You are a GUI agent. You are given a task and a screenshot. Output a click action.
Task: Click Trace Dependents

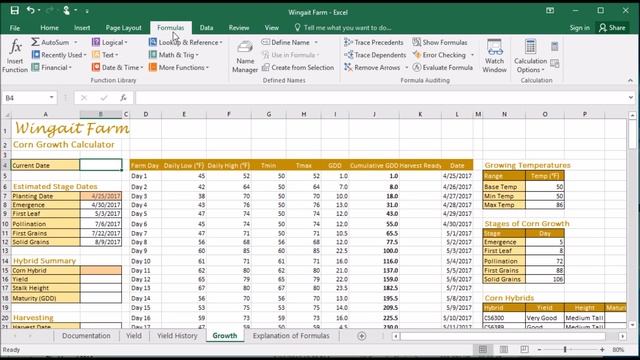click(x=375, y=55)
